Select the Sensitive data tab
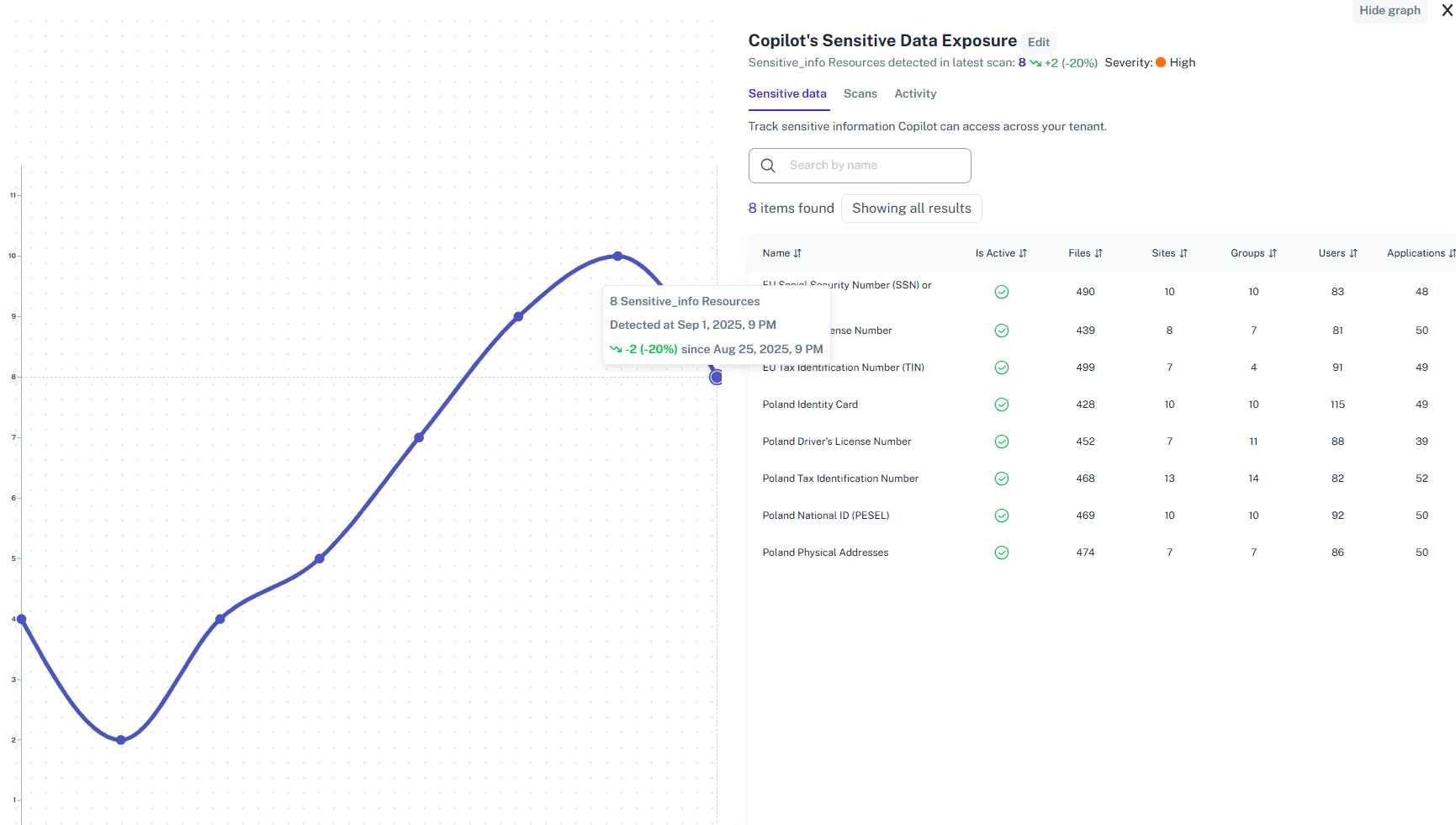 (787, 93)
